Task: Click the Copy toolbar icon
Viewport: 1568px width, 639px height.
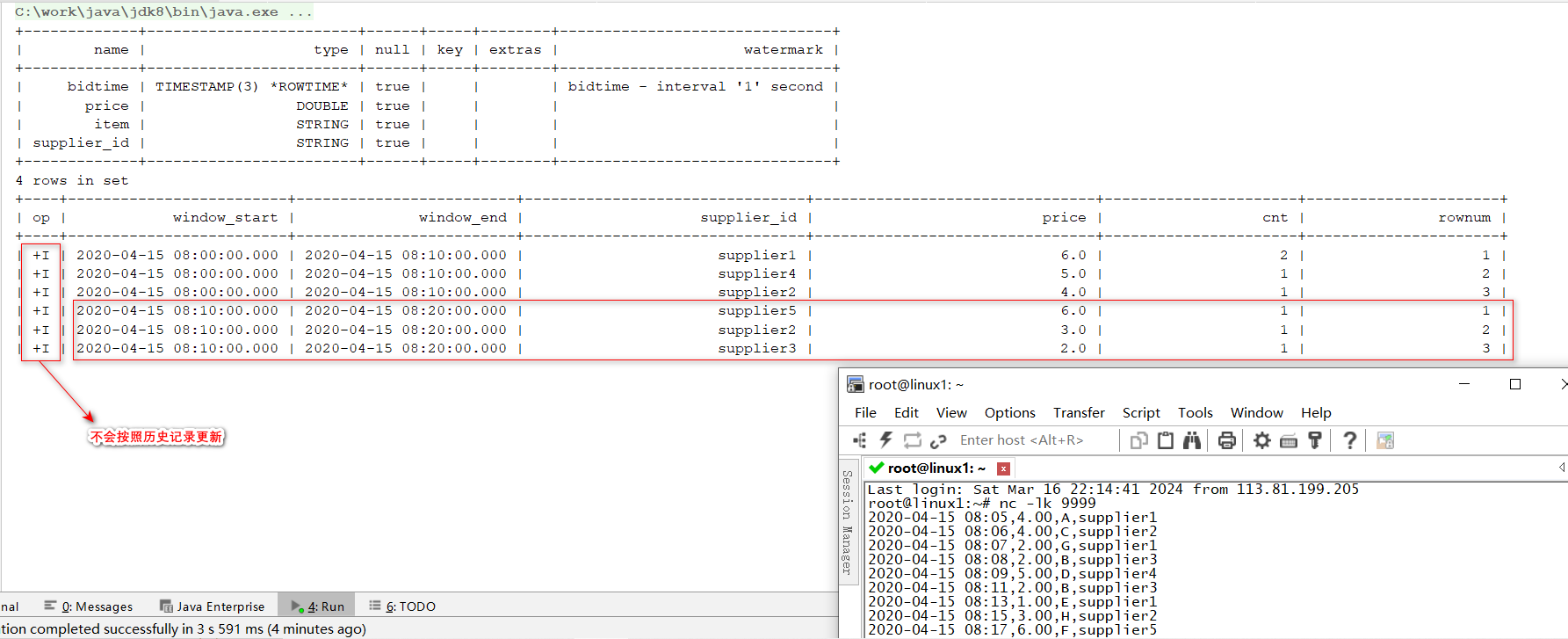Action: 1139,440
